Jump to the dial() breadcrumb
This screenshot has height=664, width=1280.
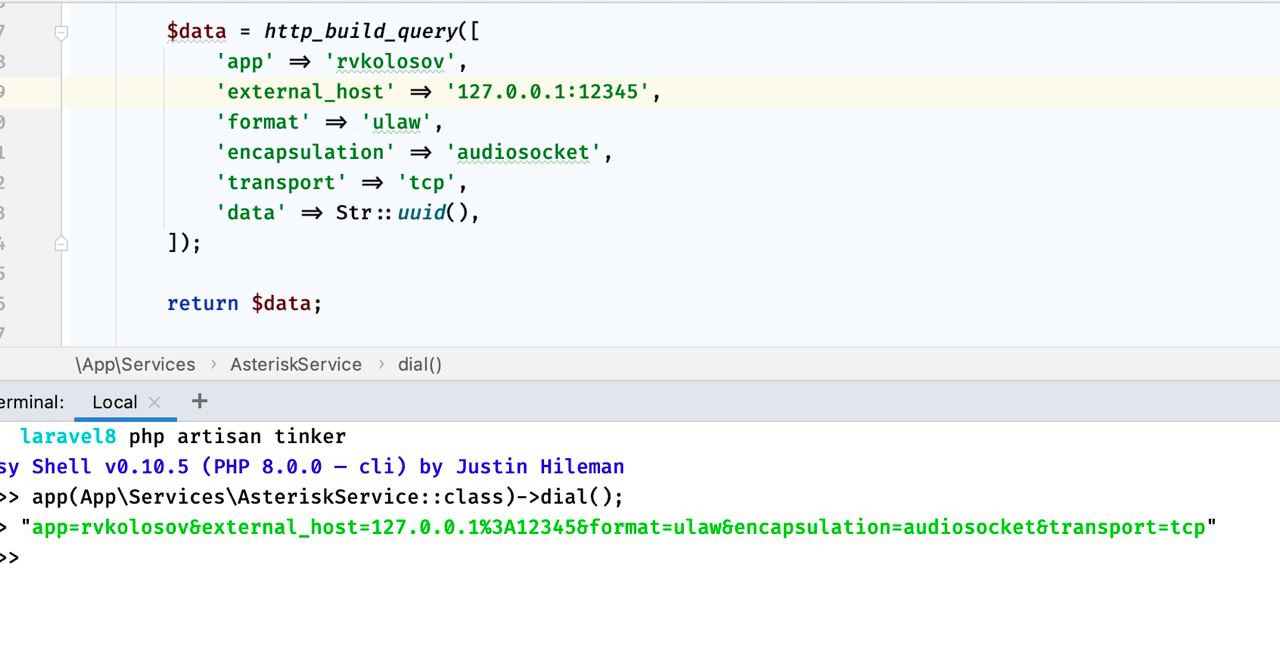[420, 365]
